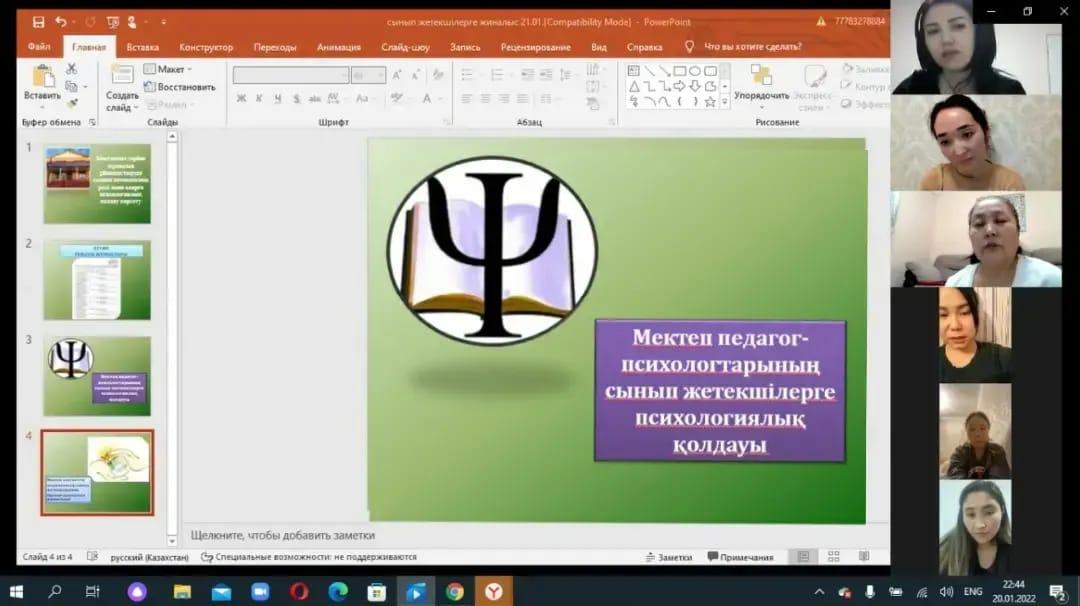Select slide 2 thumbnail in slide panel
The image size is (1080, 606).
(x=97, y=280)
